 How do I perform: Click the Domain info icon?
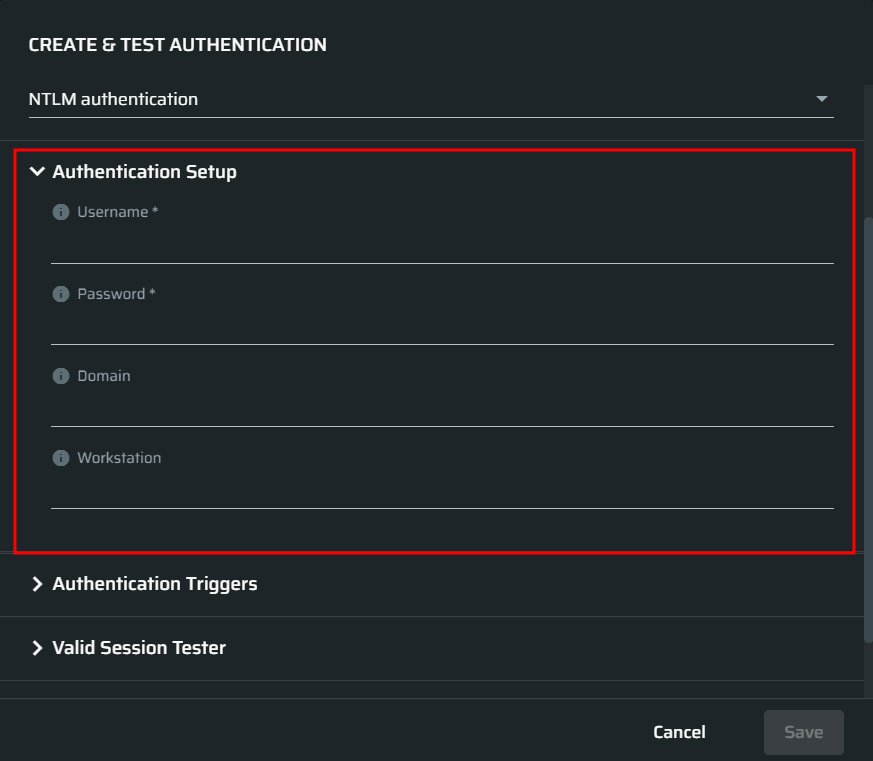coord(61,376)
